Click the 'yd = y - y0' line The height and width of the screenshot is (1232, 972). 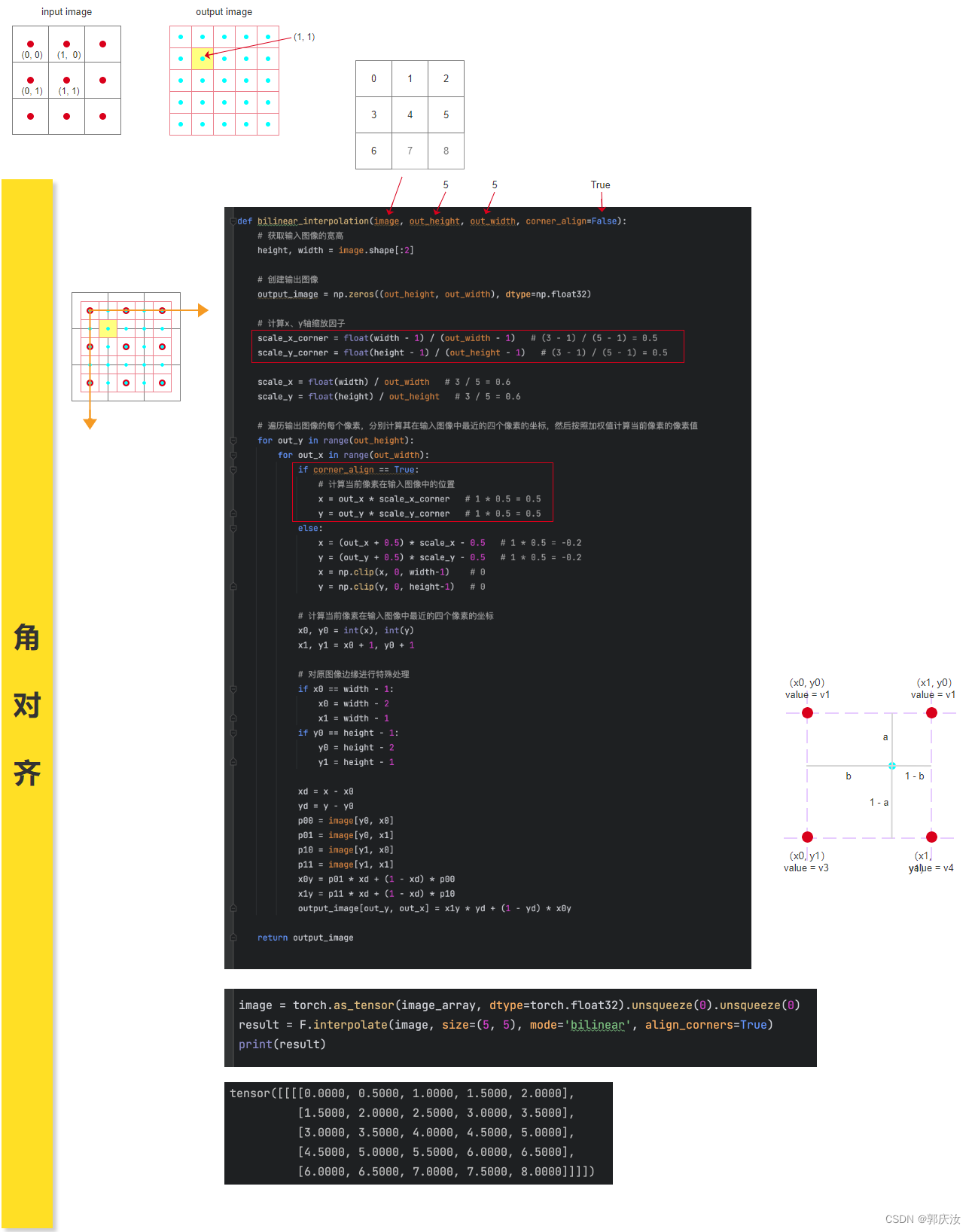click(325, 807)
